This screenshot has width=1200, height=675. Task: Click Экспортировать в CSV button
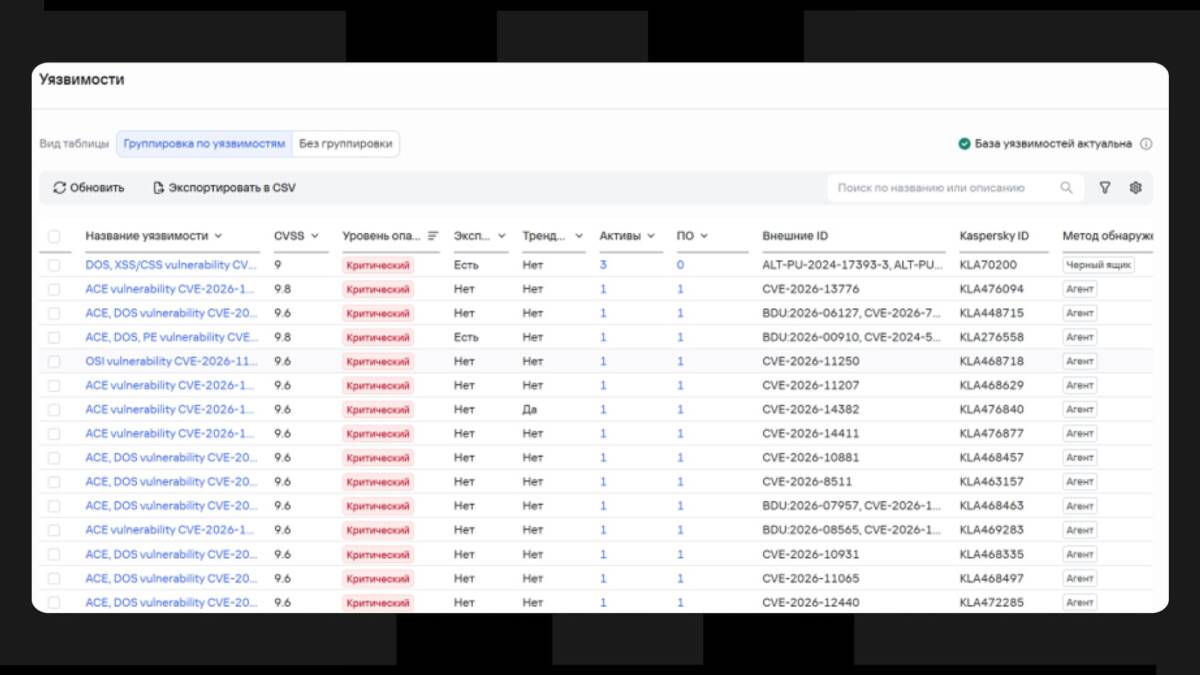(224, 187)
